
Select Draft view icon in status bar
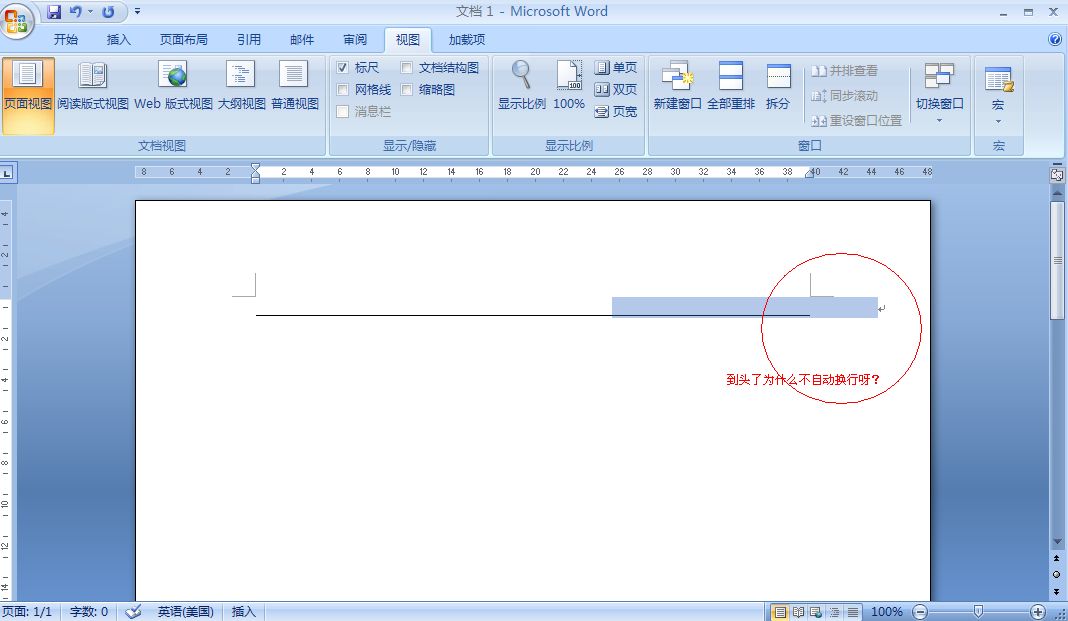[853, 612]
